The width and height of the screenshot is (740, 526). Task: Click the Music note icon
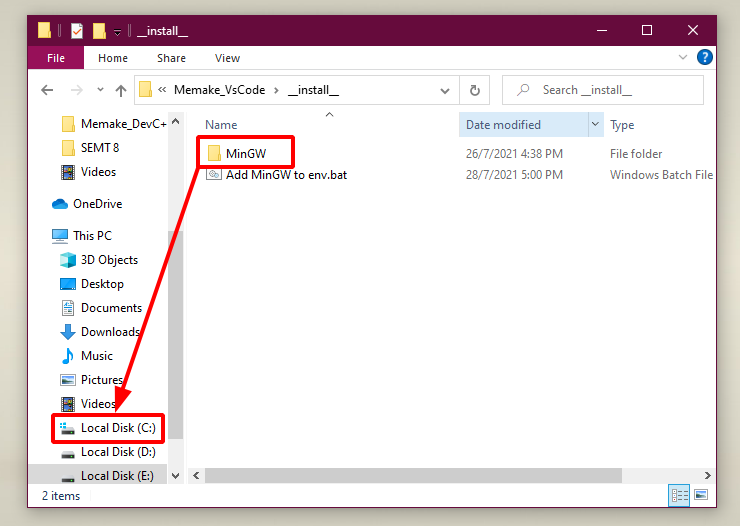[67, 356]
